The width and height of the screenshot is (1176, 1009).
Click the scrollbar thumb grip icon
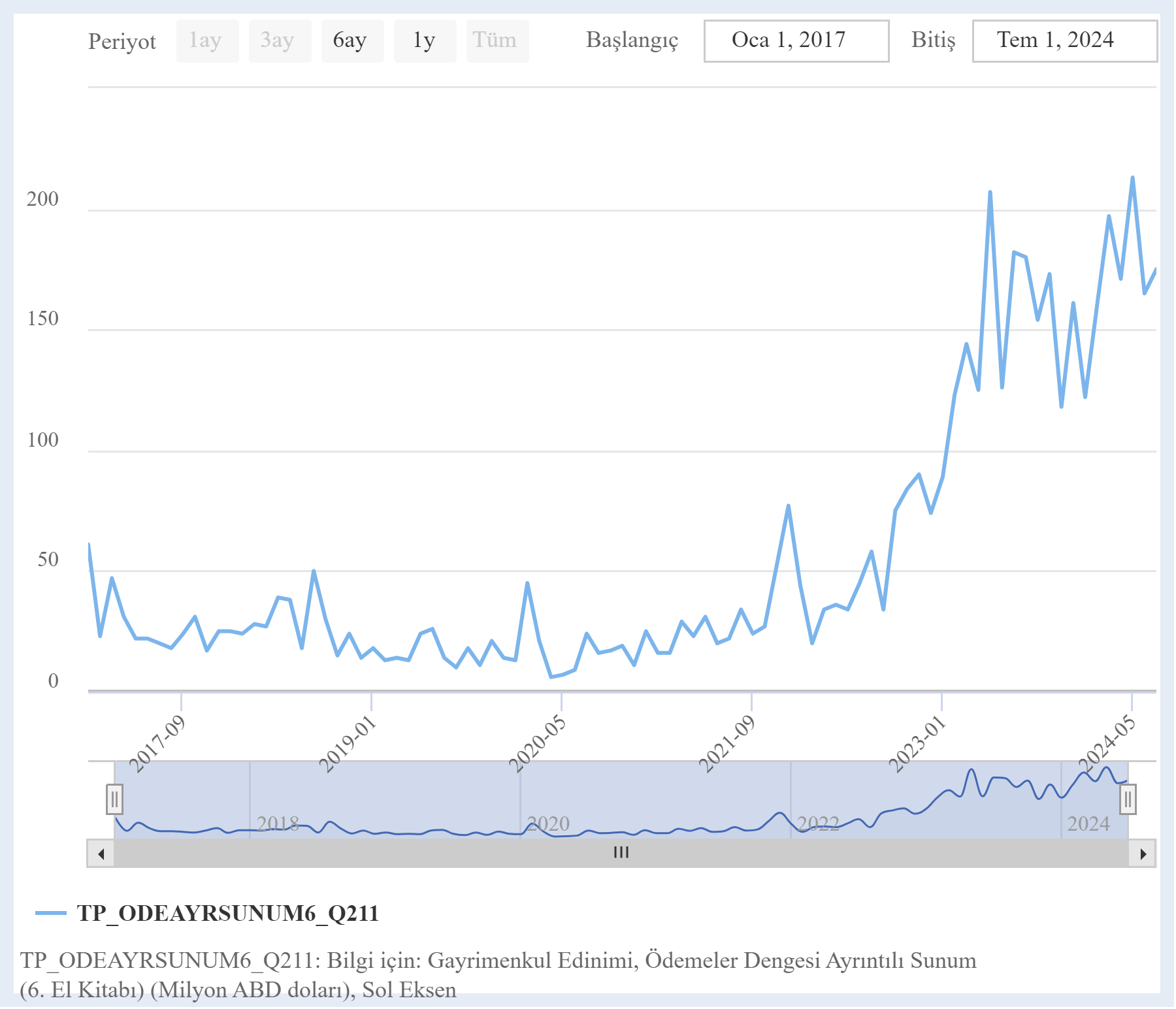pyautogui.click(x=621, y=852)
